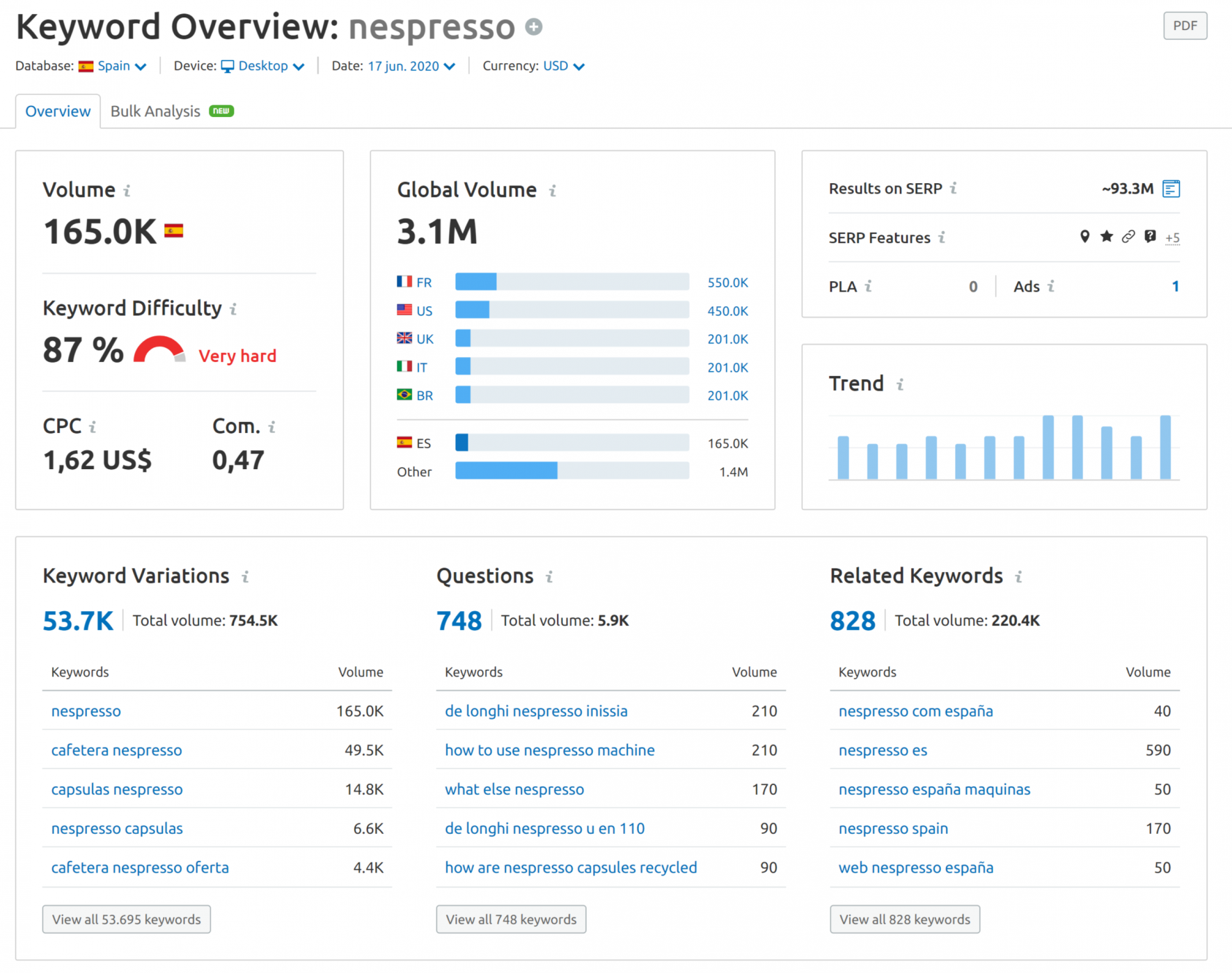This screenshot has height=973, width=1232.
Task: Click the 53.7K keyword variations count
Action: [x=78, y=621]
